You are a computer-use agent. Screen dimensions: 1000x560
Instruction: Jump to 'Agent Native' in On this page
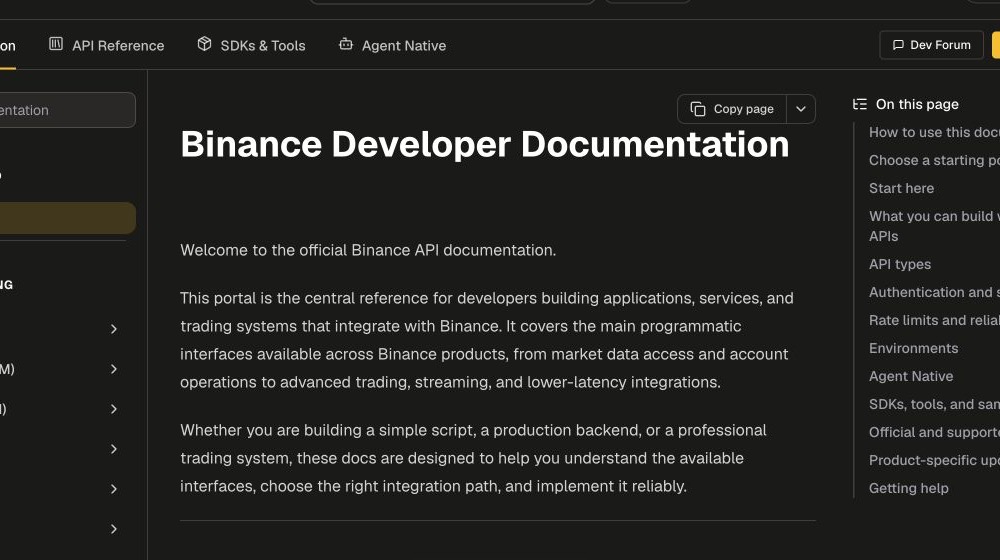911,376
